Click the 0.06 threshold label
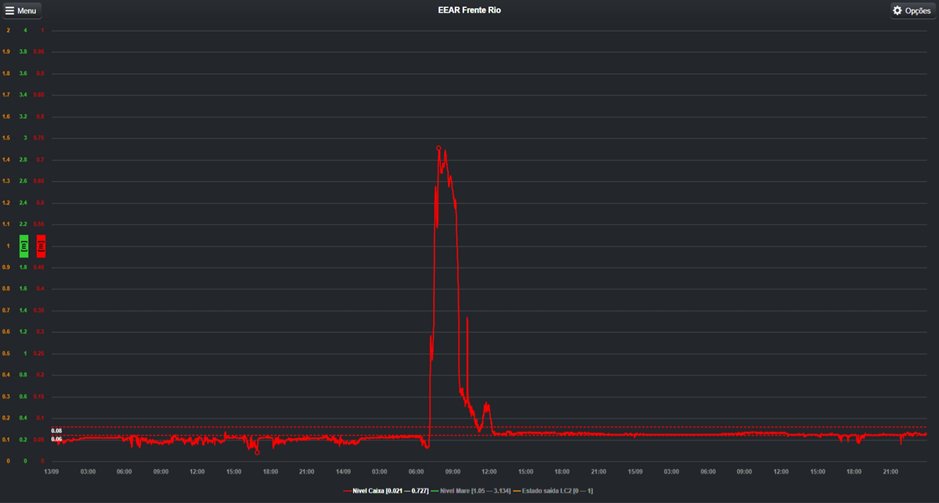Image resolution: width=939 pixels, height=503 pixels. tap(56, 439)
